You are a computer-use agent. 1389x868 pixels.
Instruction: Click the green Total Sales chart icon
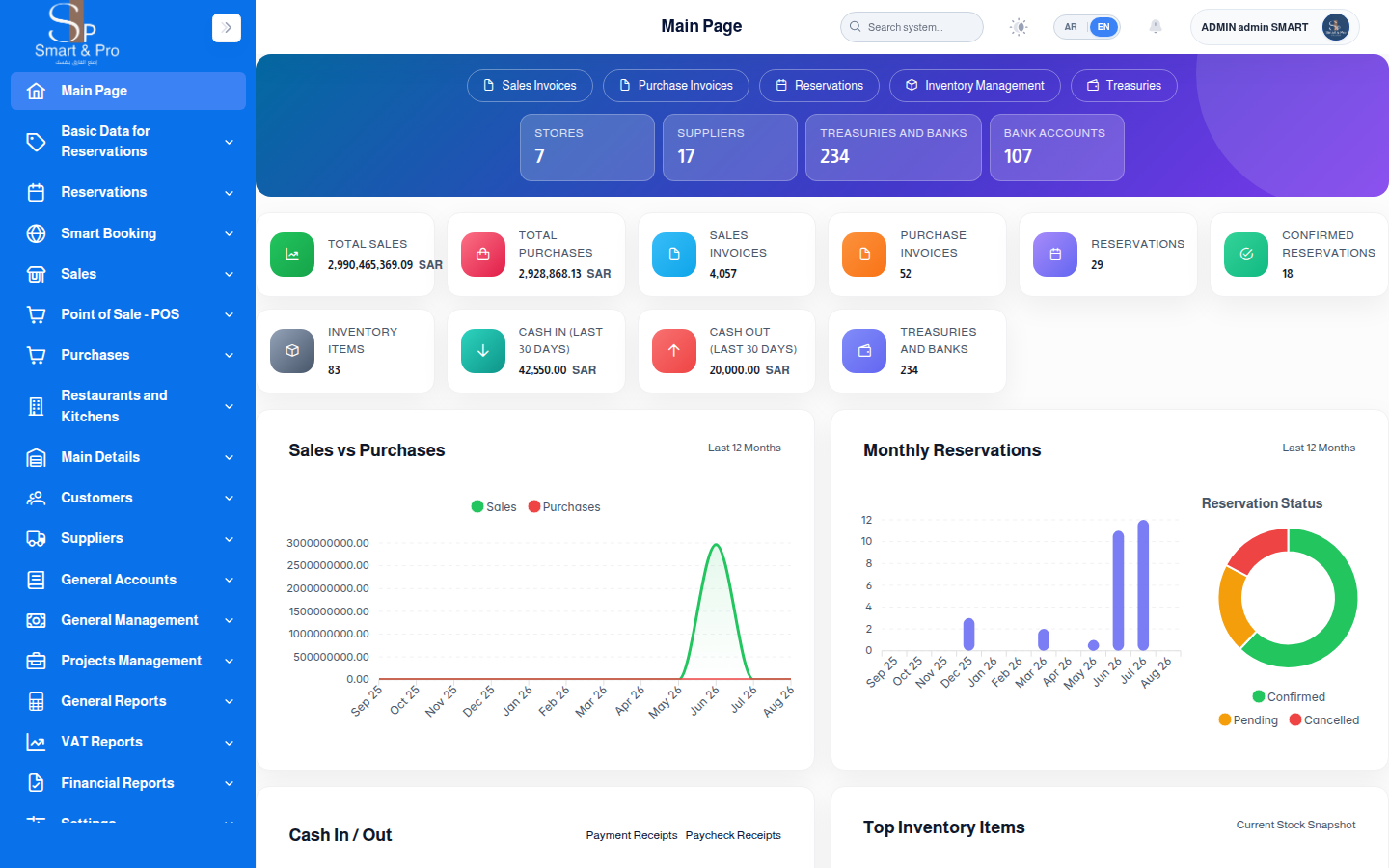click(x=292, y=255)
